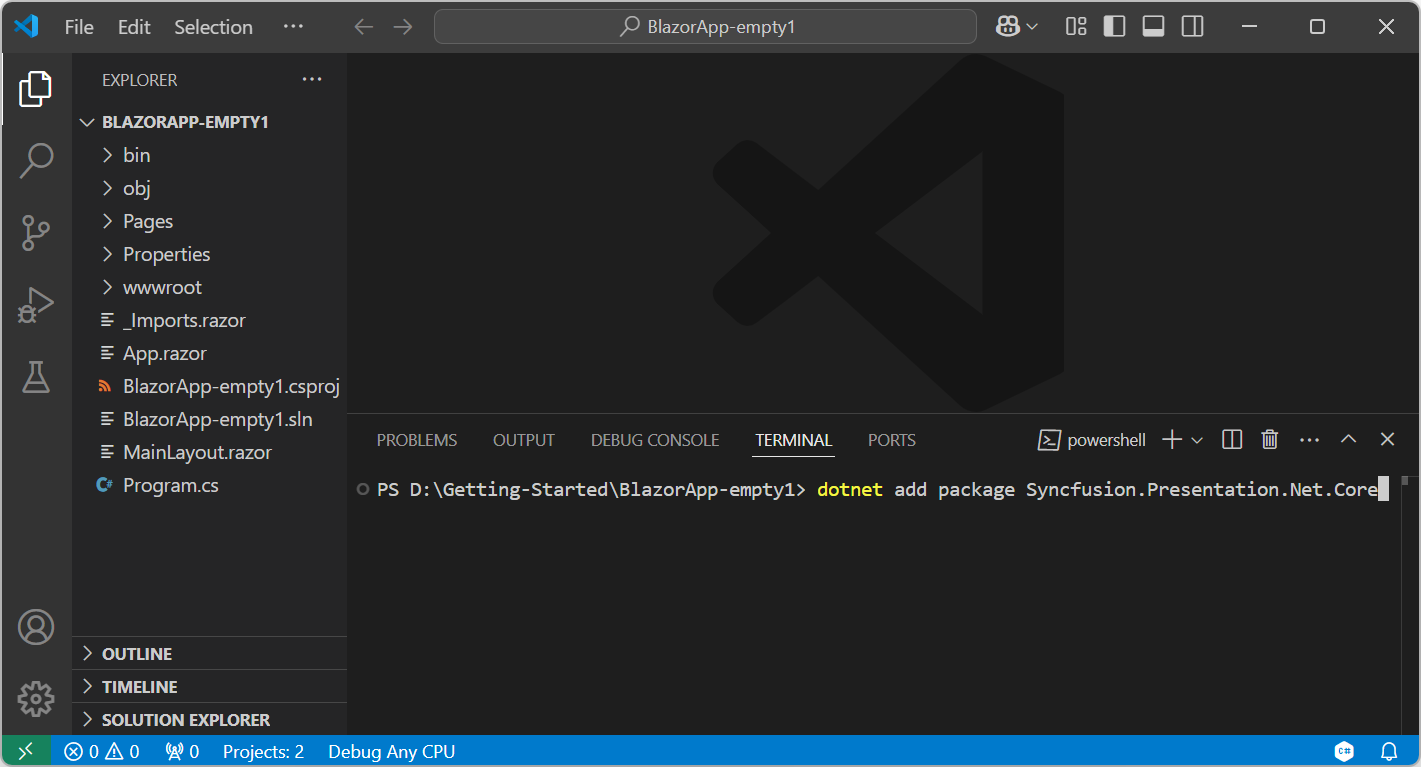Kill the terminal with trash icon
This screenshot has height=767, width=1421.
point(1270,440)
